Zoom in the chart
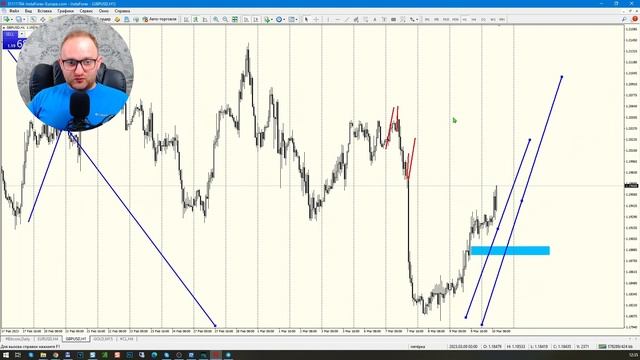This screenshot has height=360, width=640. click(x=216, y=19)
